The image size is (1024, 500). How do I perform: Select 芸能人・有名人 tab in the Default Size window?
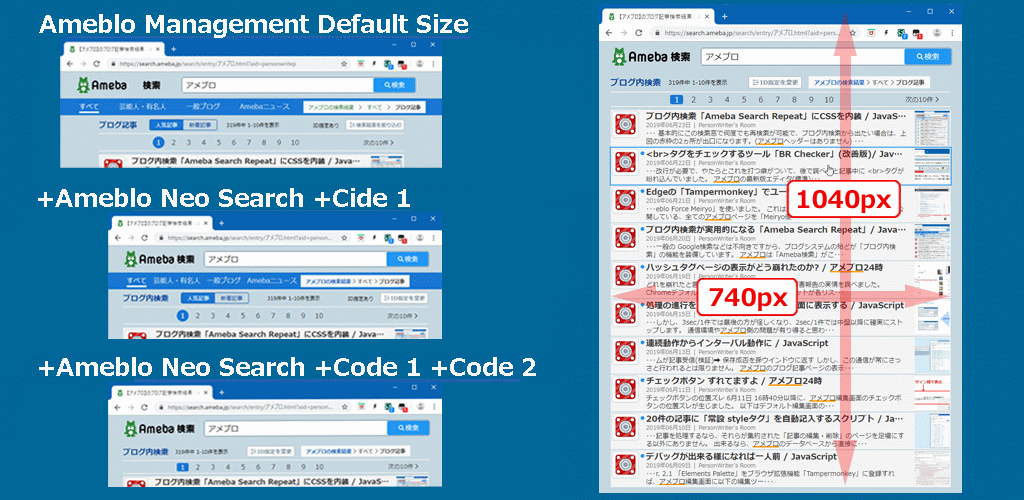pyautogui.click(x=144, y=106)
